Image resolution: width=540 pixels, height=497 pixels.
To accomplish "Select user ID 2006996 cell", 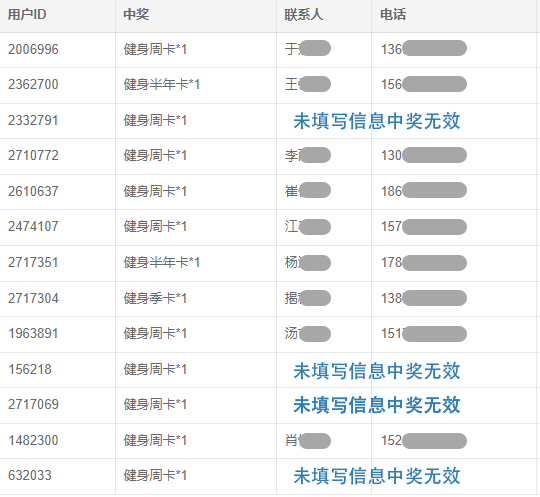I will click(33, 50).
